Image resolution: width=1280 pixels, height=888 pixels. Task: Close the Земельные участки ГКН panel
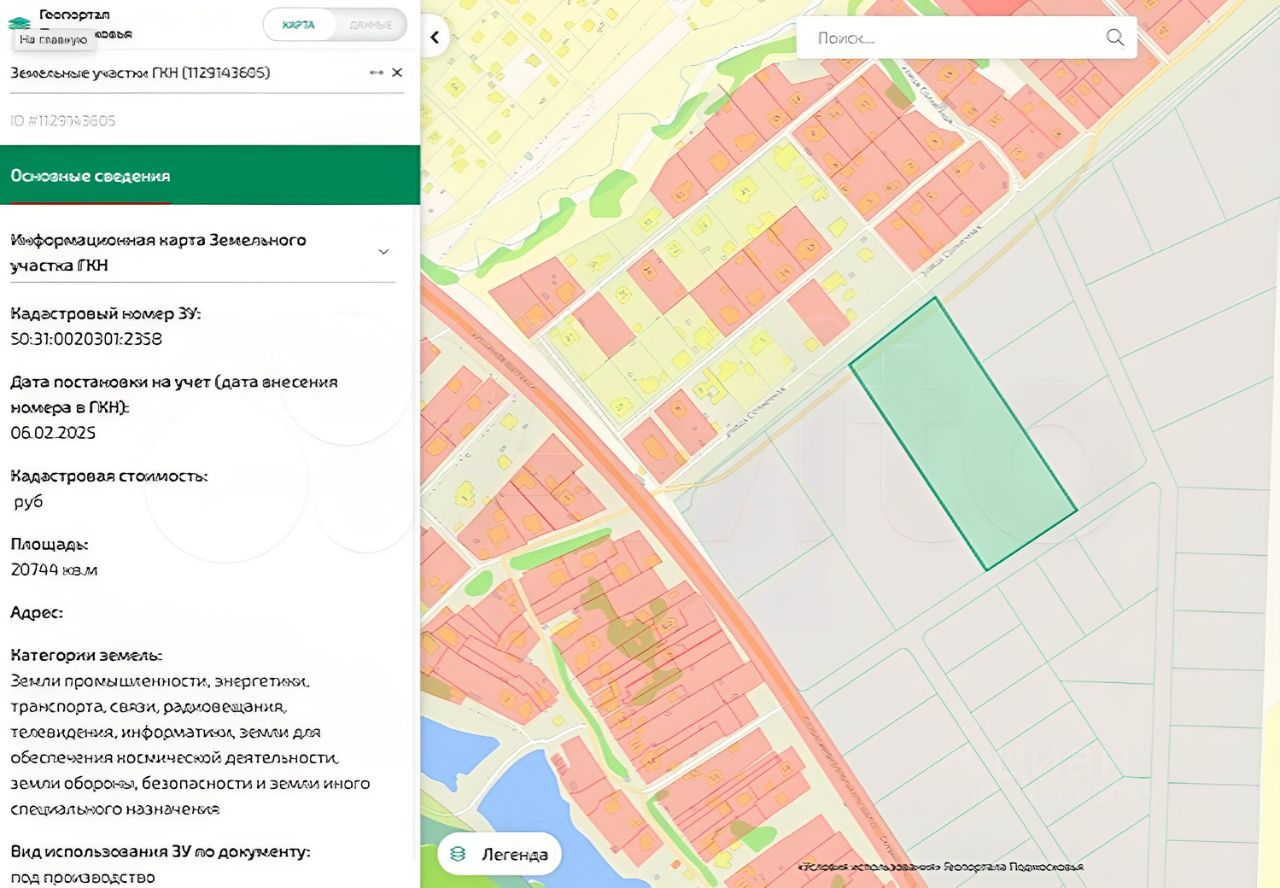(x=397, y=72)
